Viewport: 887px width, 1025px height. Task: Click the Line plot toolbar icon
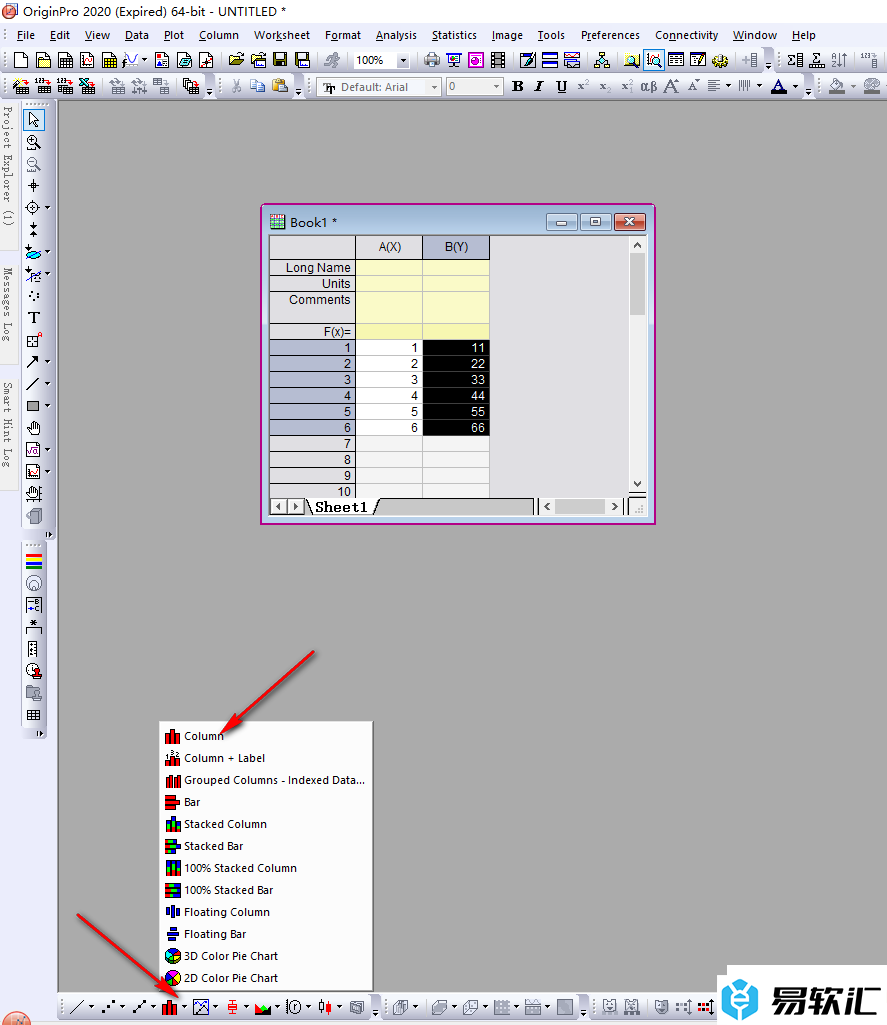coord(76,1007)
